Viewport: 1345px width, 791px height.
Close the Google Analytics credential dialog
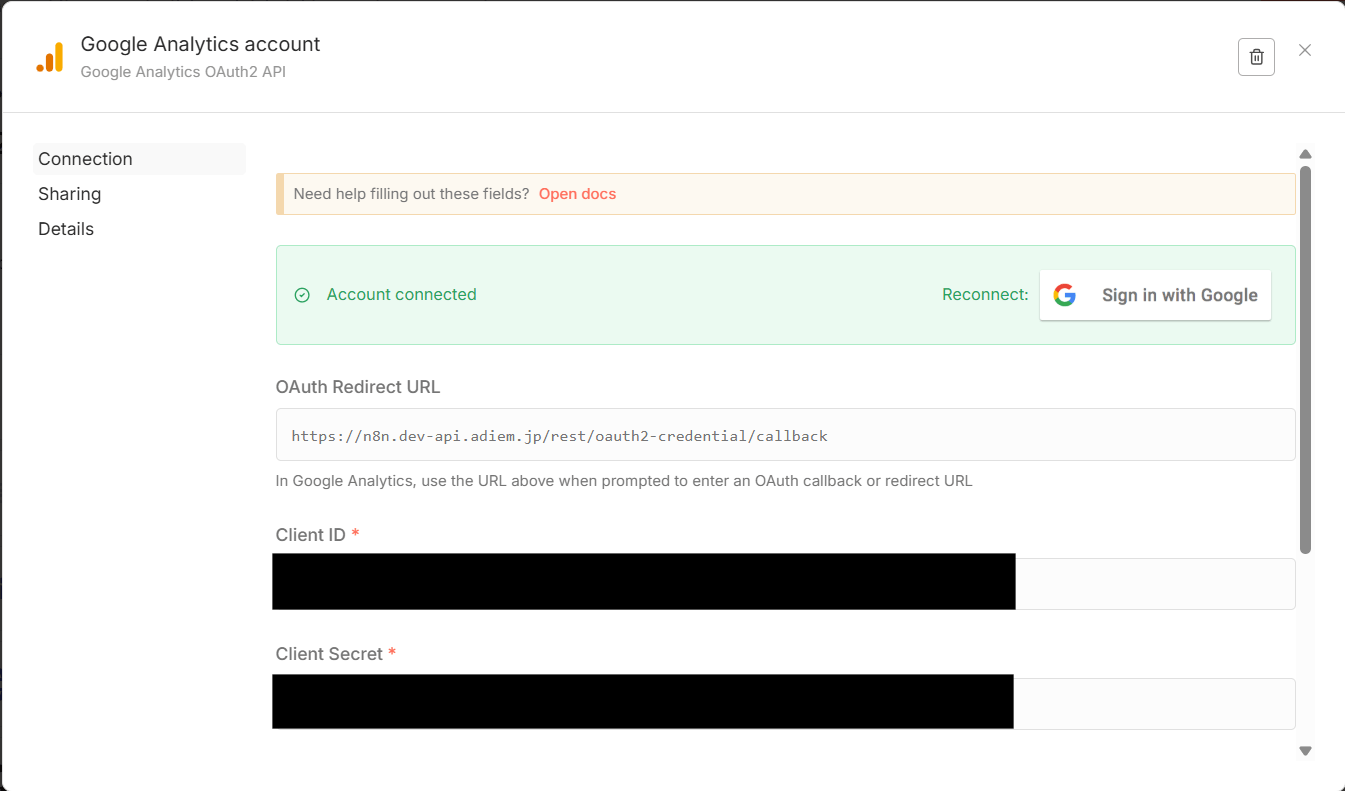[1305, 50]
